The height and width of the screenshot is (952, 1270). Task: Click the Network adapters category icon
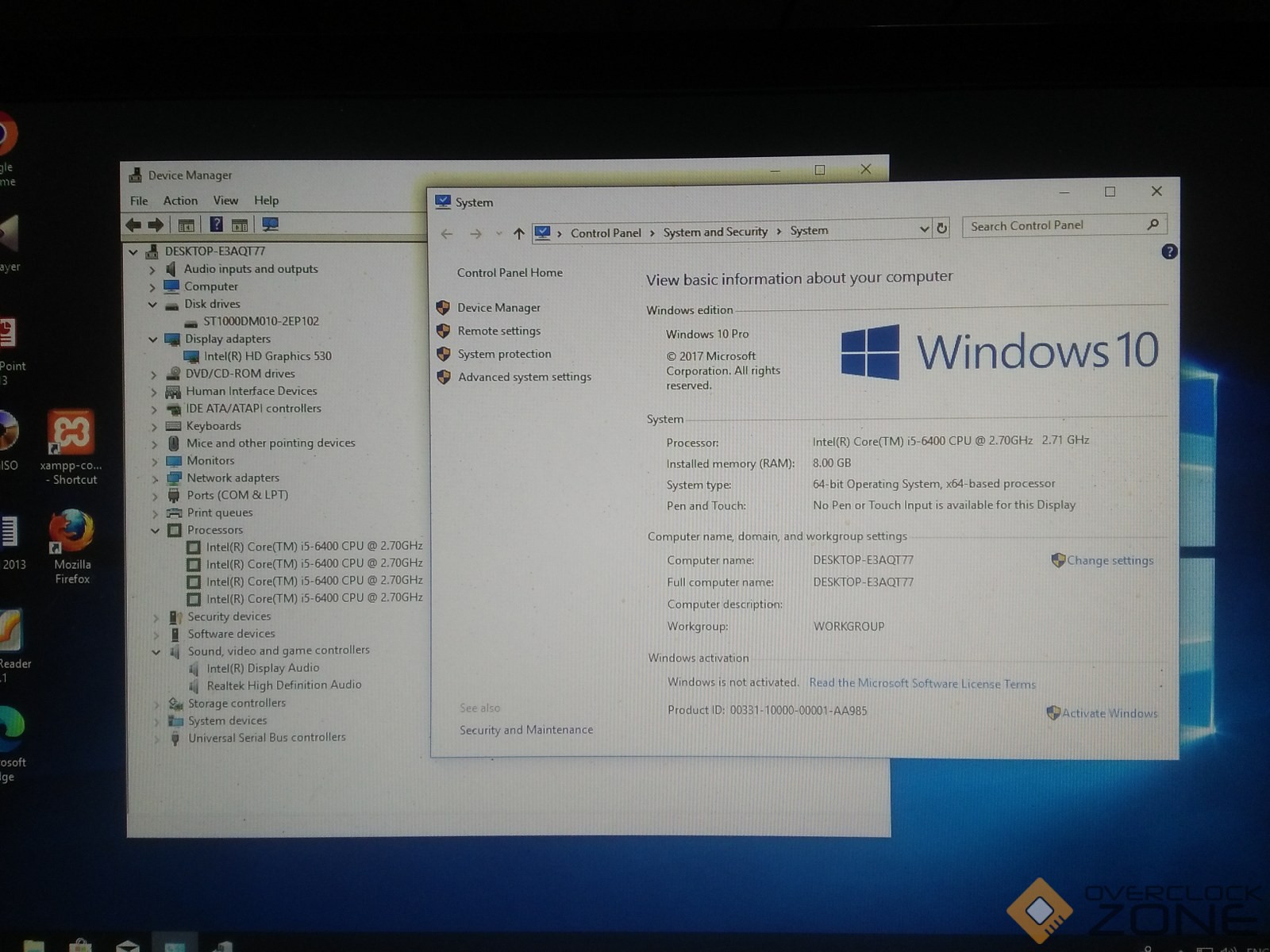[x=174, y=478]
